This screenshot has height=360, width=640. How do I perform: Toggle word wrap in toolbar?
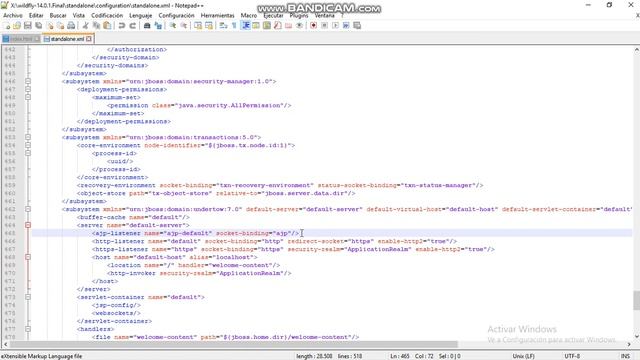coord(222,25)
